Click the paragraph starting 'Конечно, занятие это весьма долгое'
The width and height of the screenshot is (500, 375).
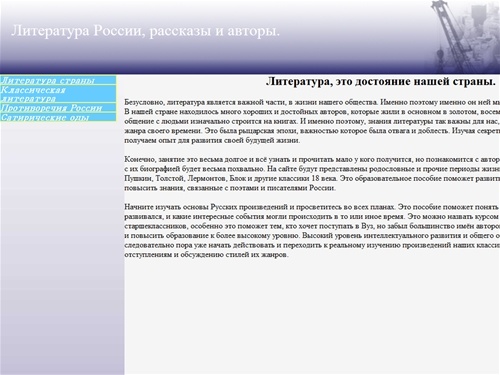point(312,173)
